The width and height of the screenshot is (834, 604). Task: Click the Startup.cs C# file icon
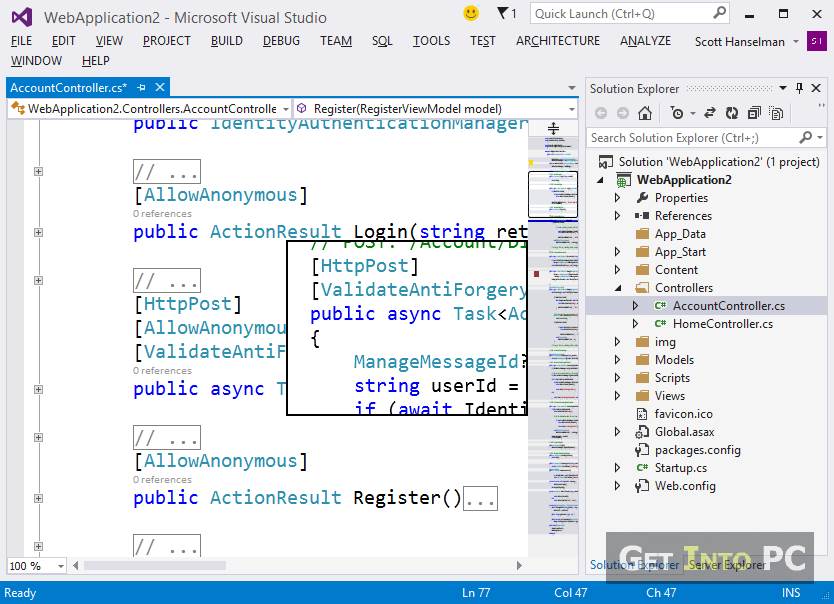click(642, 468)
